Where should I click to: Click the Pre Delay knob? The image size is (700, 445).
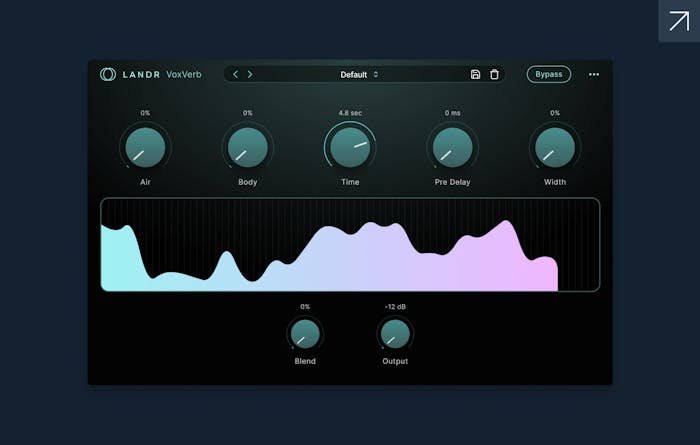coord(452,147)
